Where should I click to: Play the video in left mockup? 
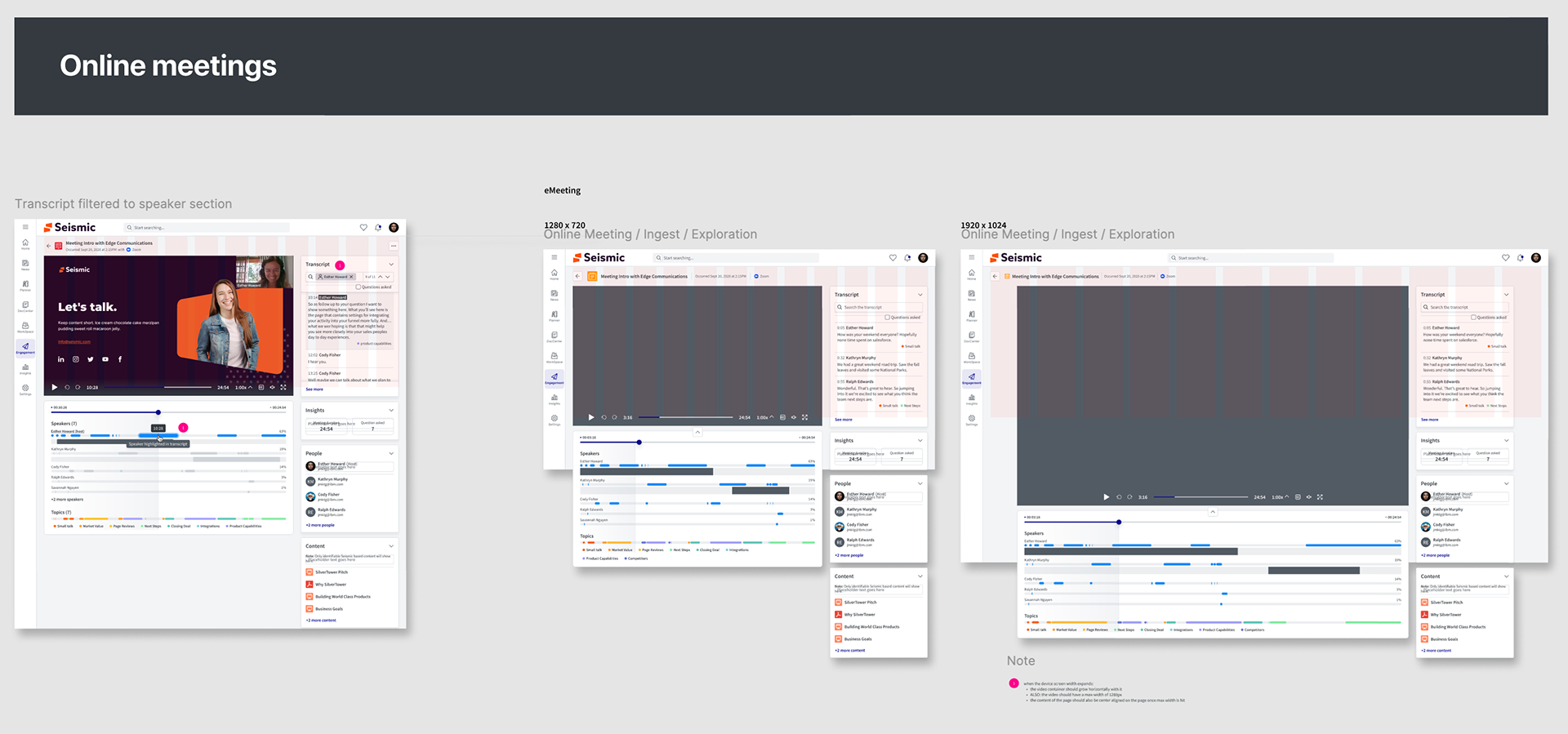click(x=55, y=387)
